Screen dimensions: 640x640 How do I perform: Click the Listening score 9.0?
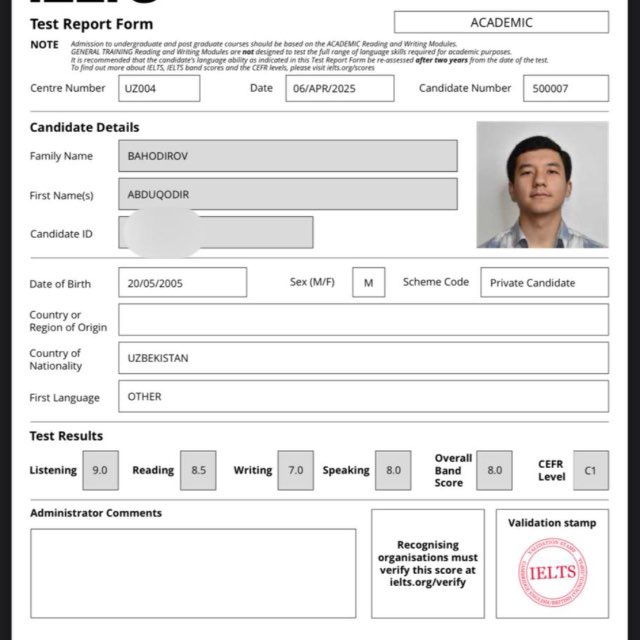(100, 470)
